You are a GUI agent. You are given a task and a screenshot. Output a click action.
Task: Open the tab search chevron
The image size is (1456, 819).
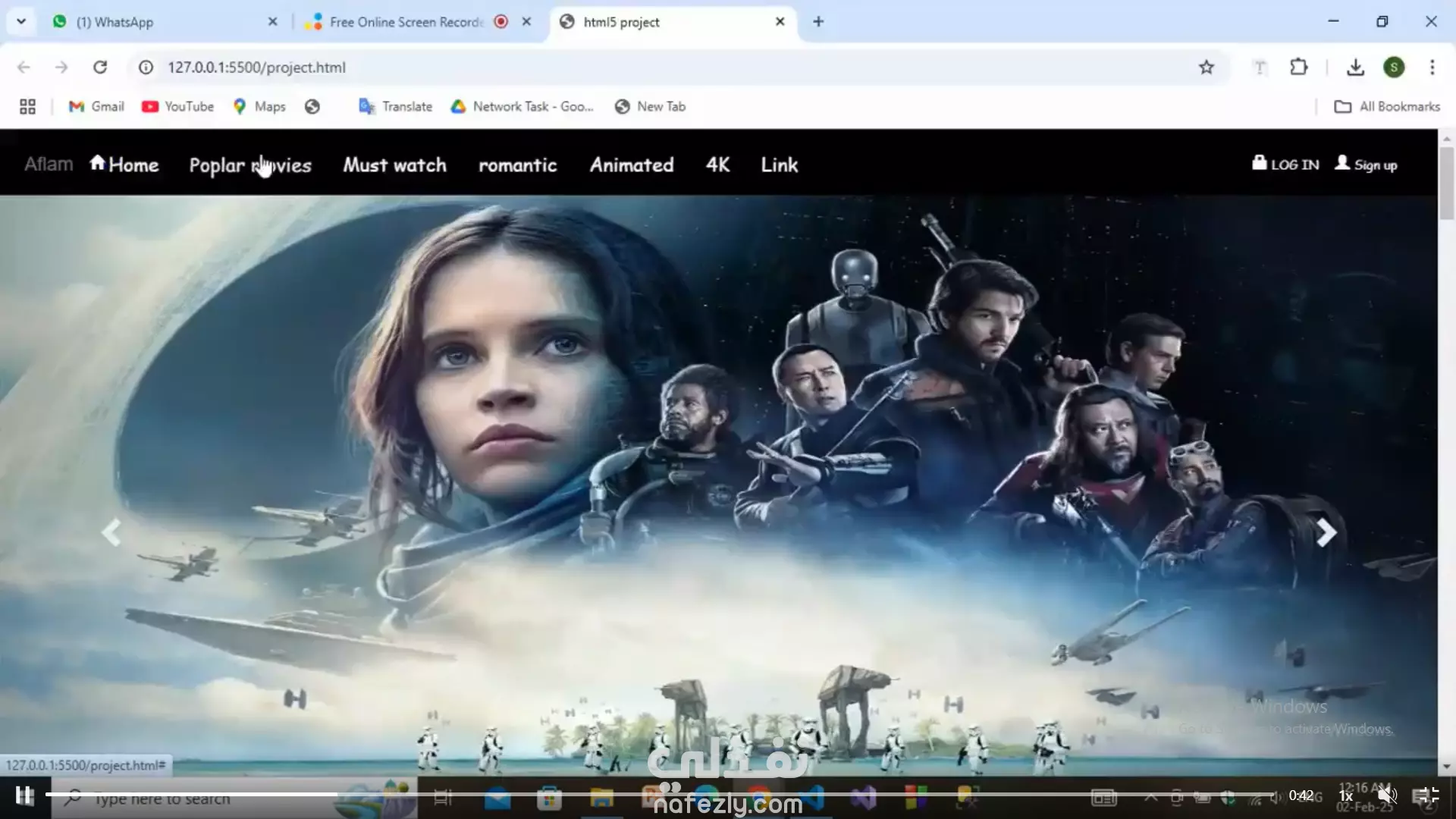tap(21, 21)
